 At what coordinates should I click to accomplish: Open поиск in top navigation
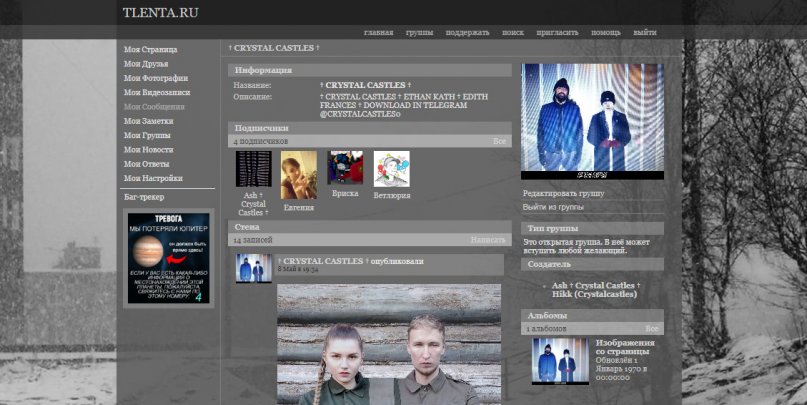click(x=513, y=32)
